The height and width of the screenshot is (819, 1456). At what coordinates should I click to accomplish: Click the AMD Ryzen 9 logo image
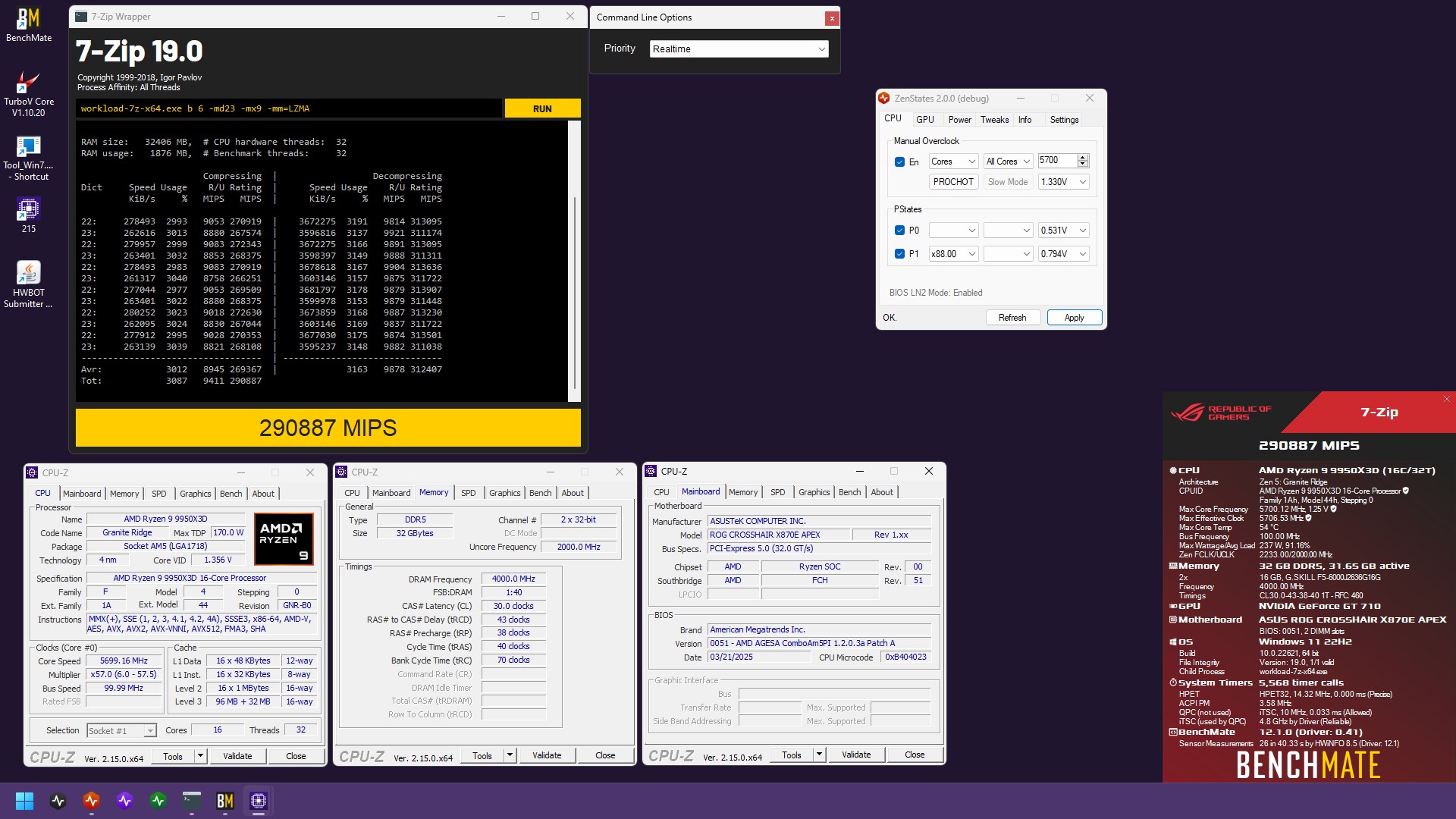point(283,539)
